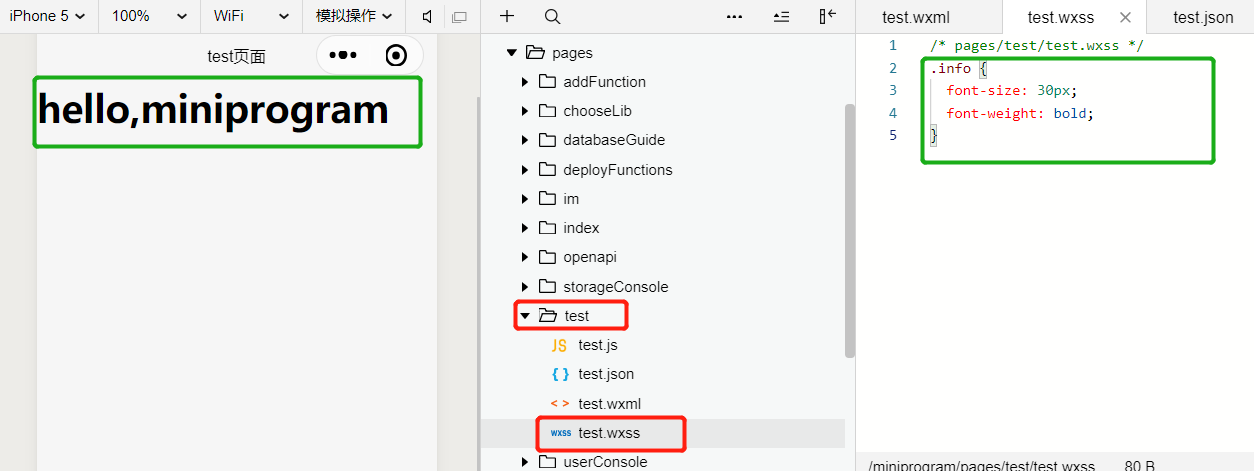Open the 模拟操作 dropdown
The height and width of the screenshot is (471, 1254).
(354, 16)
